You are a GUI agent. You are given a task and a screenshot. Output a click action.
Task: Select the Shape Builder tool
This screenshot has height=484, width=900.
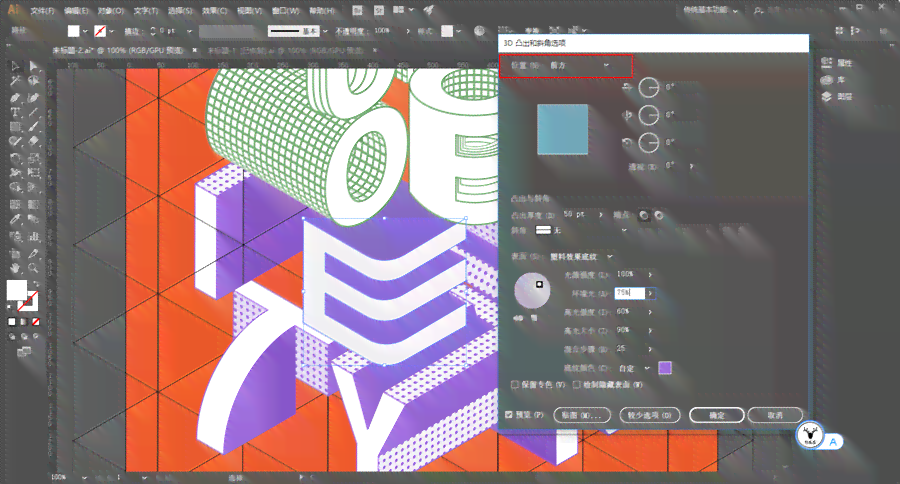point(15,187)
